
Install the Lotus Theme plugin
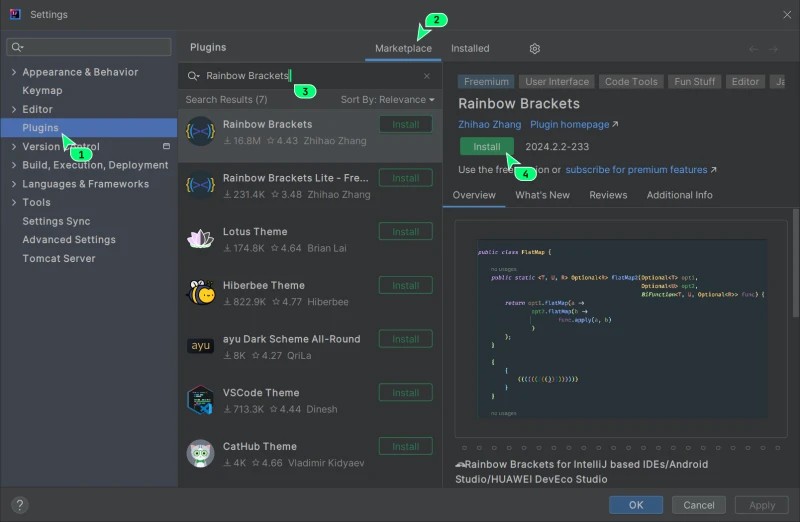click(x=406, y=232)
